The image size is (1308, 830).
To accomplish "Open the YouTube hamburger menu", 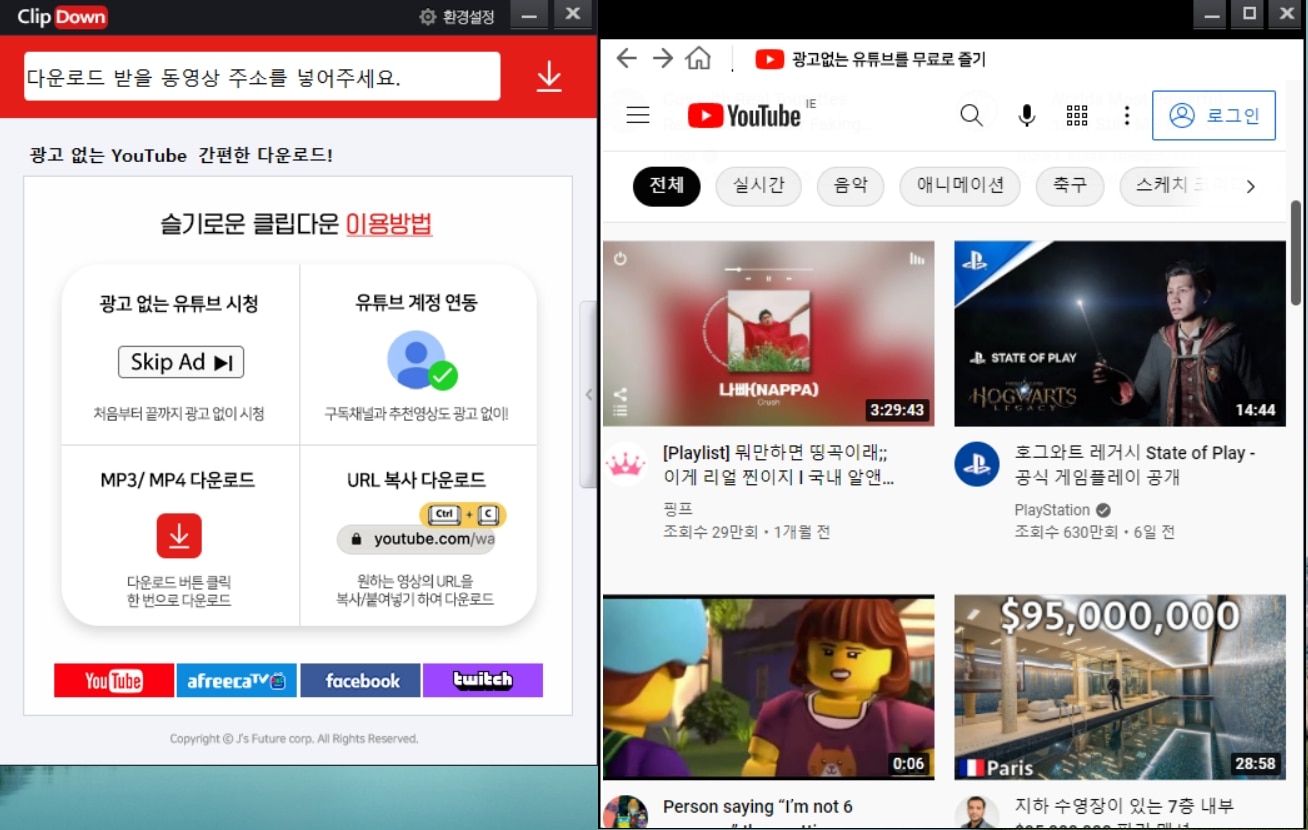I will tap(638, 115).
